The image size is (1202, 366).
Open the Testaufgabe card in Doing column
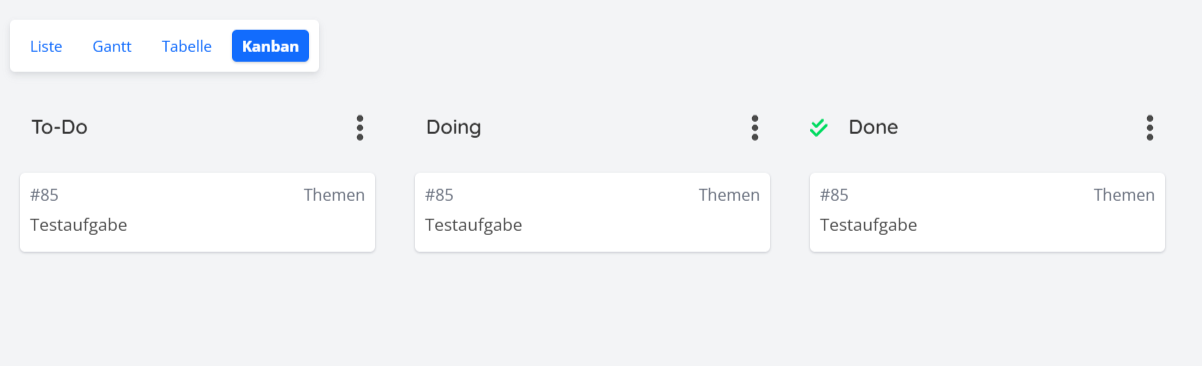click(x=592, y=212)
